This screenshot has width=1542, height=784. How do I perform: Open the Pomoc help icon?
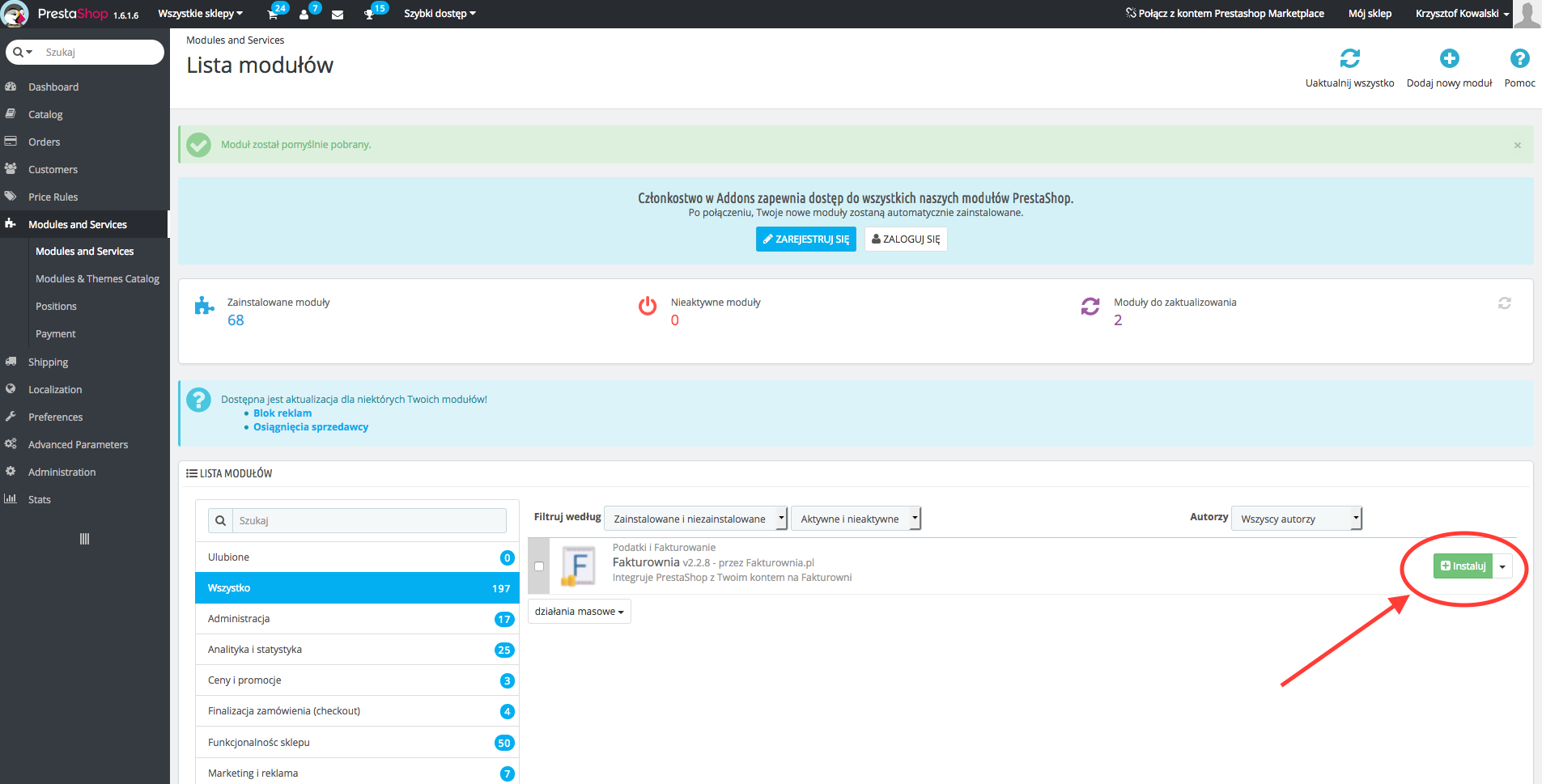tap(1519, 59)
